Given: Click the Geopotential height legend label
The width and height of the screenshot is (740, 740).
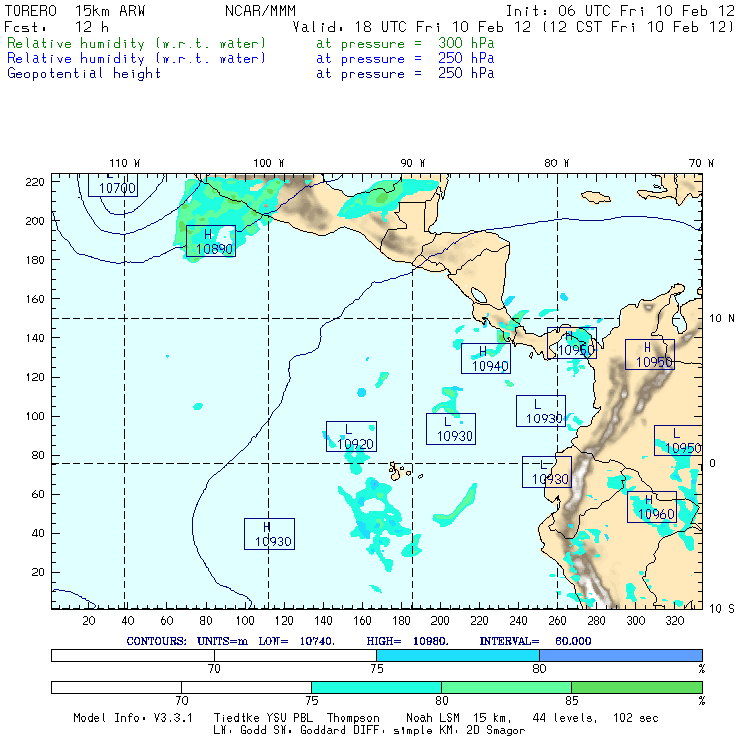Looking at the screenshot, I should pos(84,73).
